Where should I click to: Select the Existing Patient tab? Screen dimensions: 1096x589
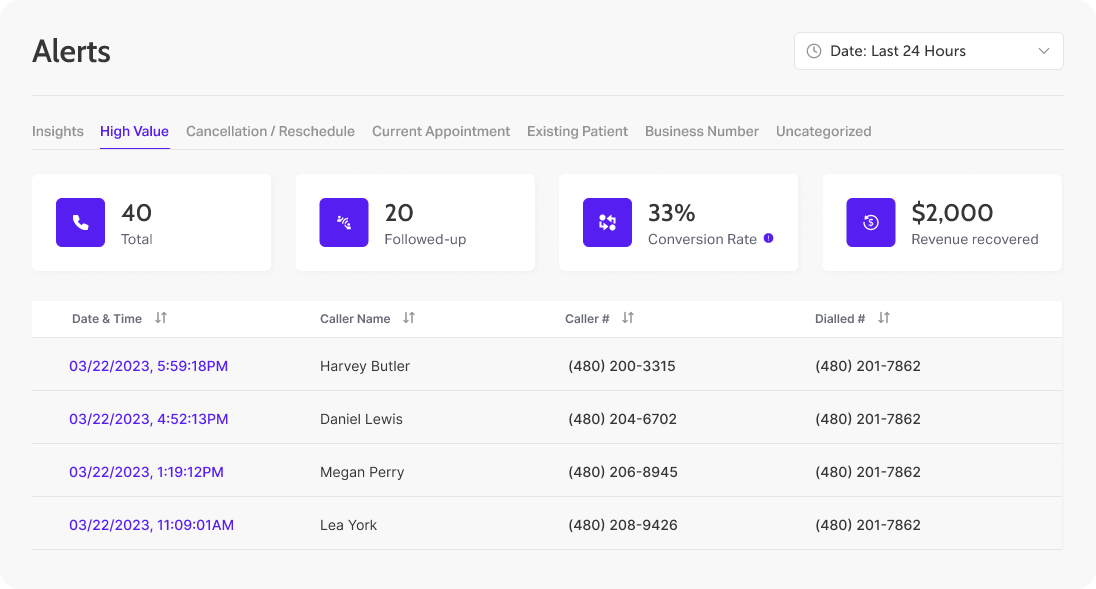point(577,131)
